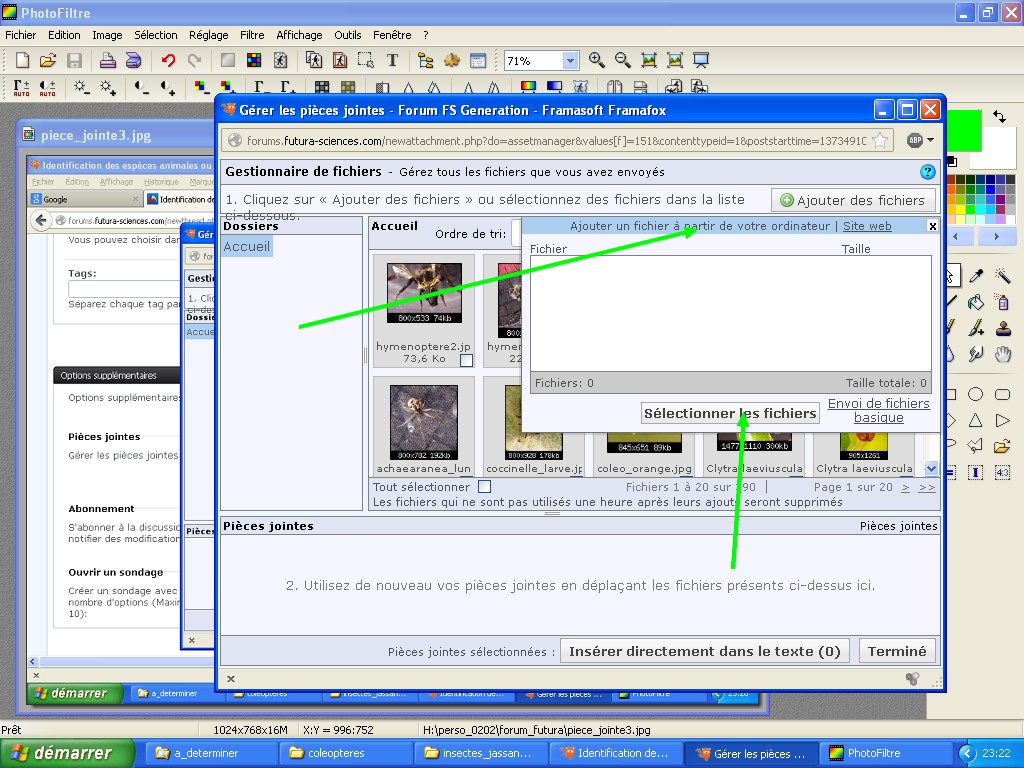
Task: Decrease contrast with the half-circle minus icon
Action: tap(141, 88)
